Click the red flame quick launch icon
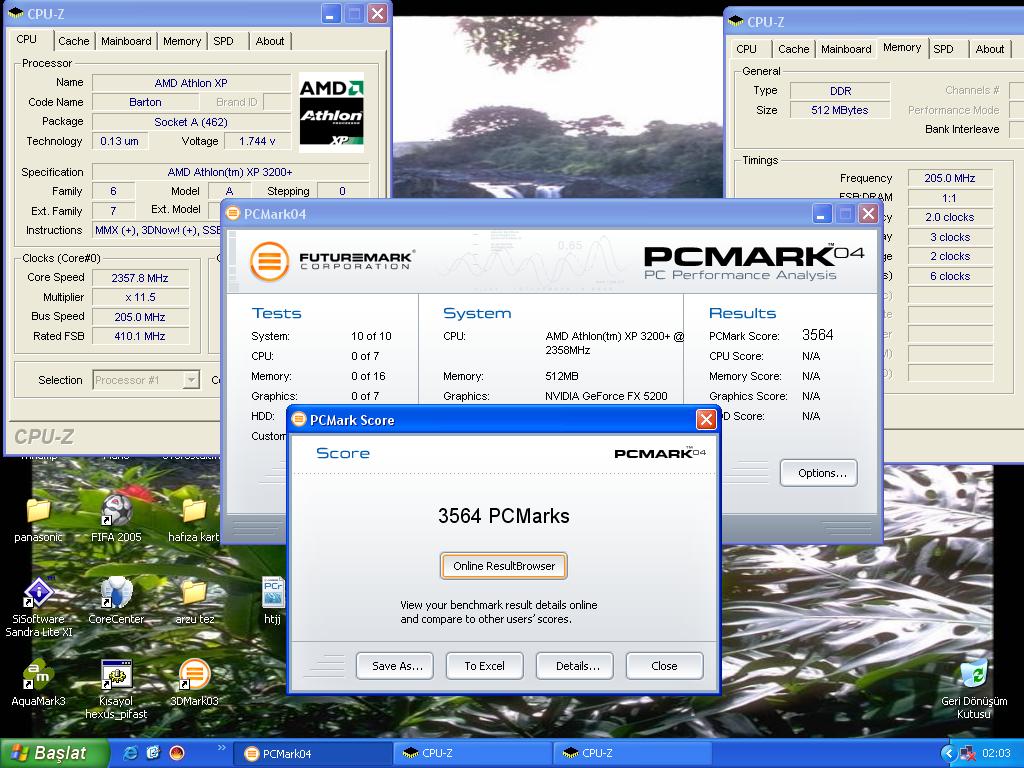This screenshot has width=1024, height=768. (177, 753)
